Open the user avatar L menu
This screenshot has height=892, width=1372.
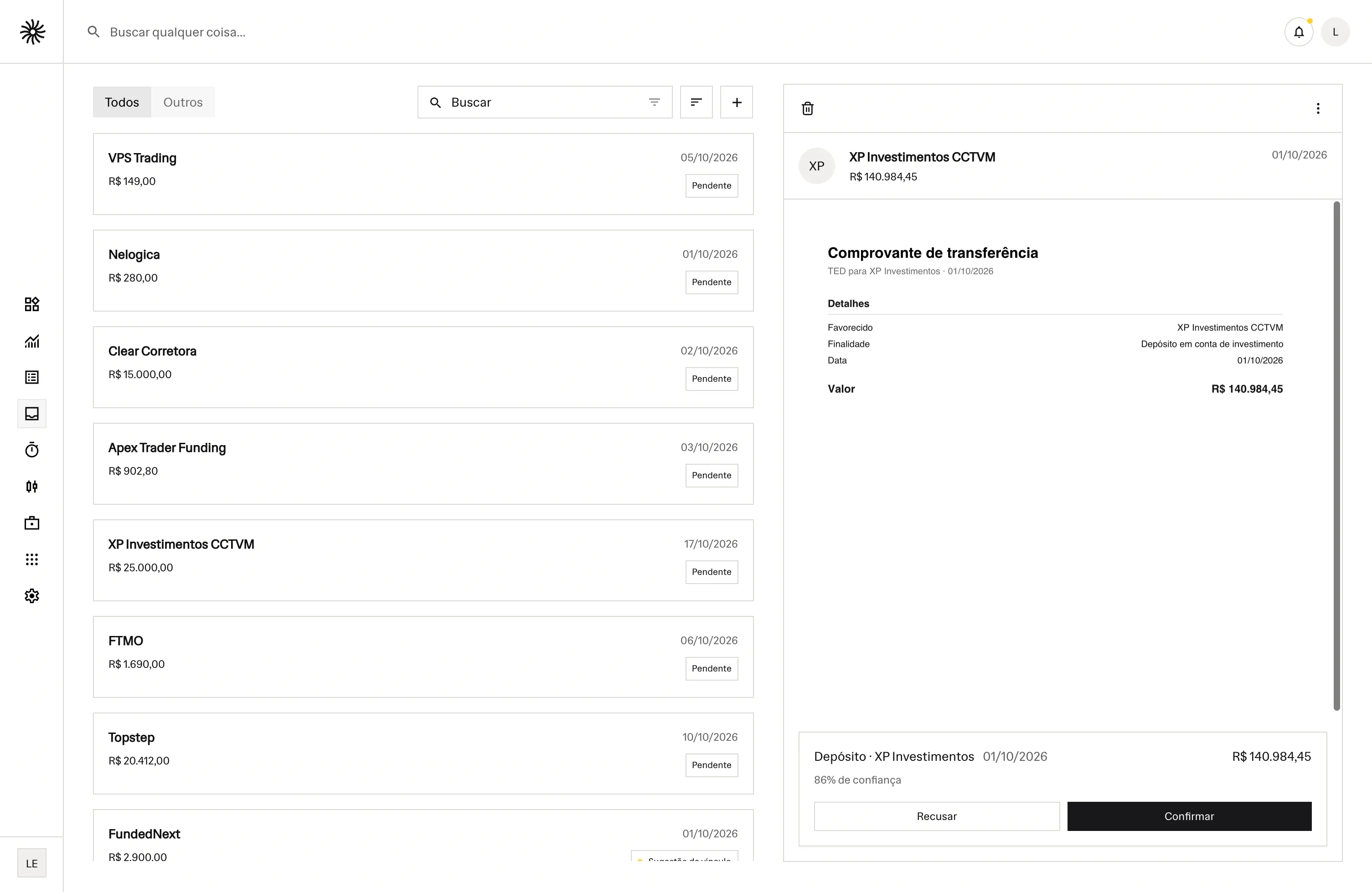(1335, 32)
